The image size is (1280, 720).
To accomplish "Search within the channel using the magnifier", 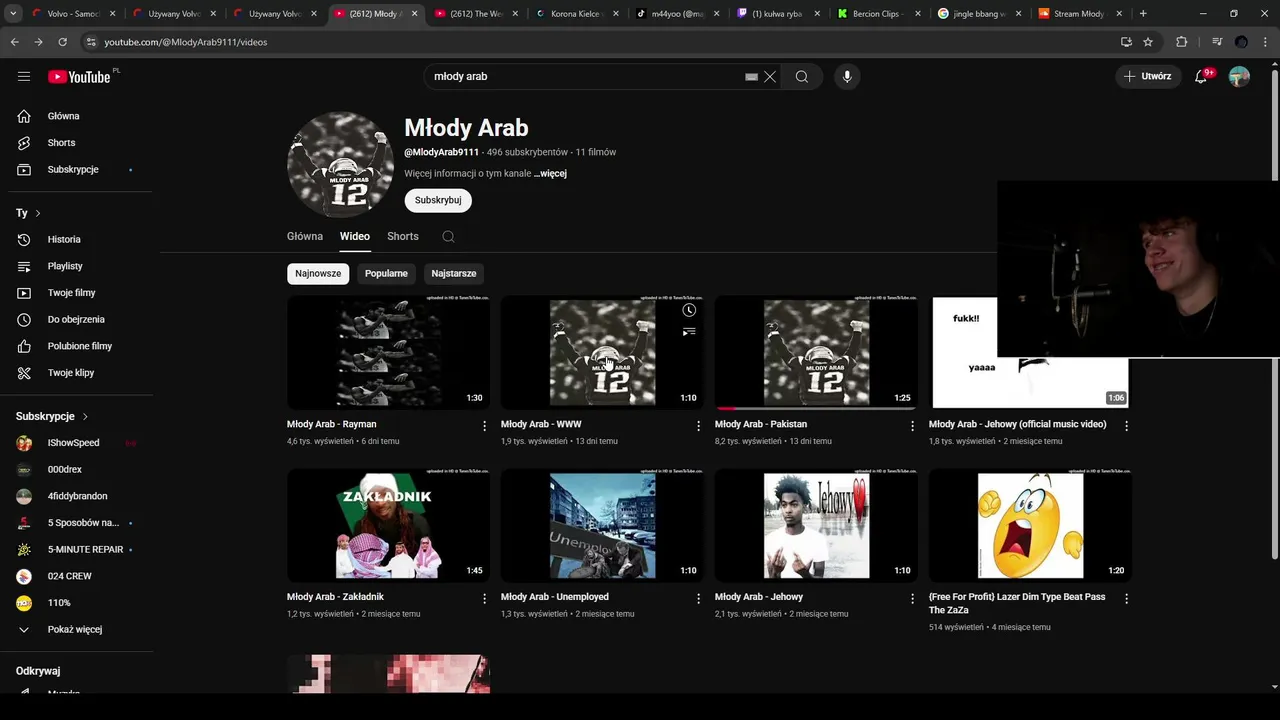I will point(448,237).
